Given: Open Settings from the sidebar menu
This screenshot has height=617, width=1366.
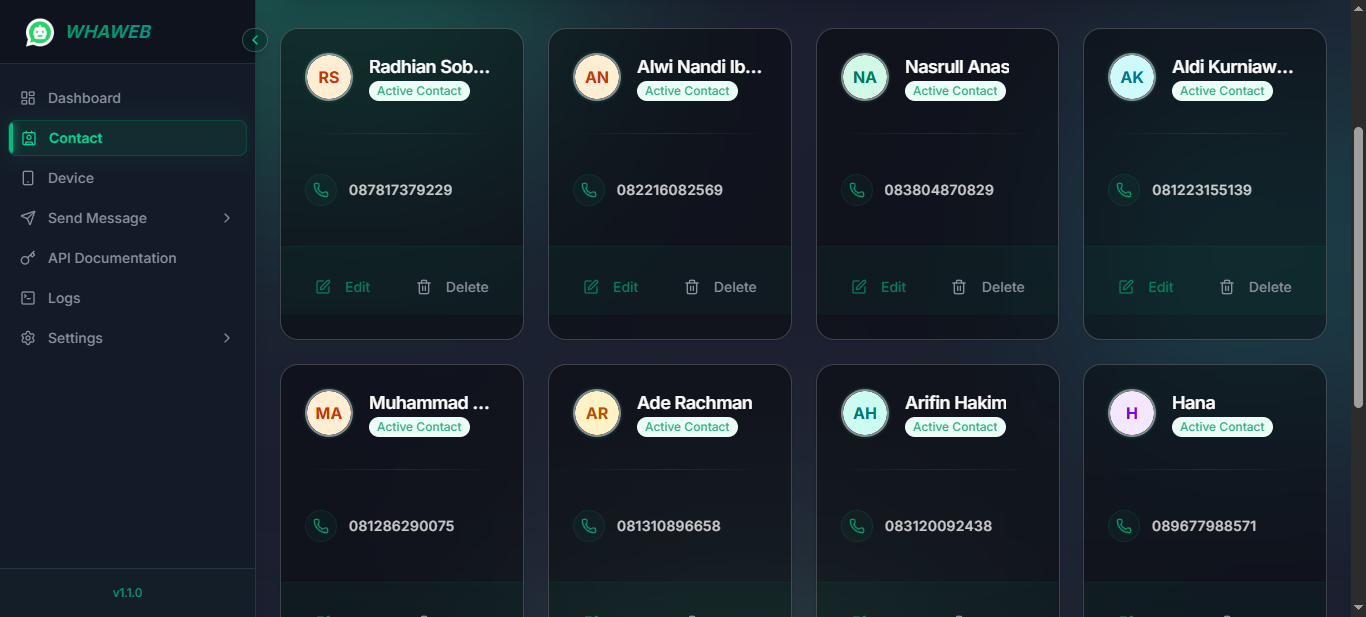Looking at the screenshot, I should click(x=75, y=337).
